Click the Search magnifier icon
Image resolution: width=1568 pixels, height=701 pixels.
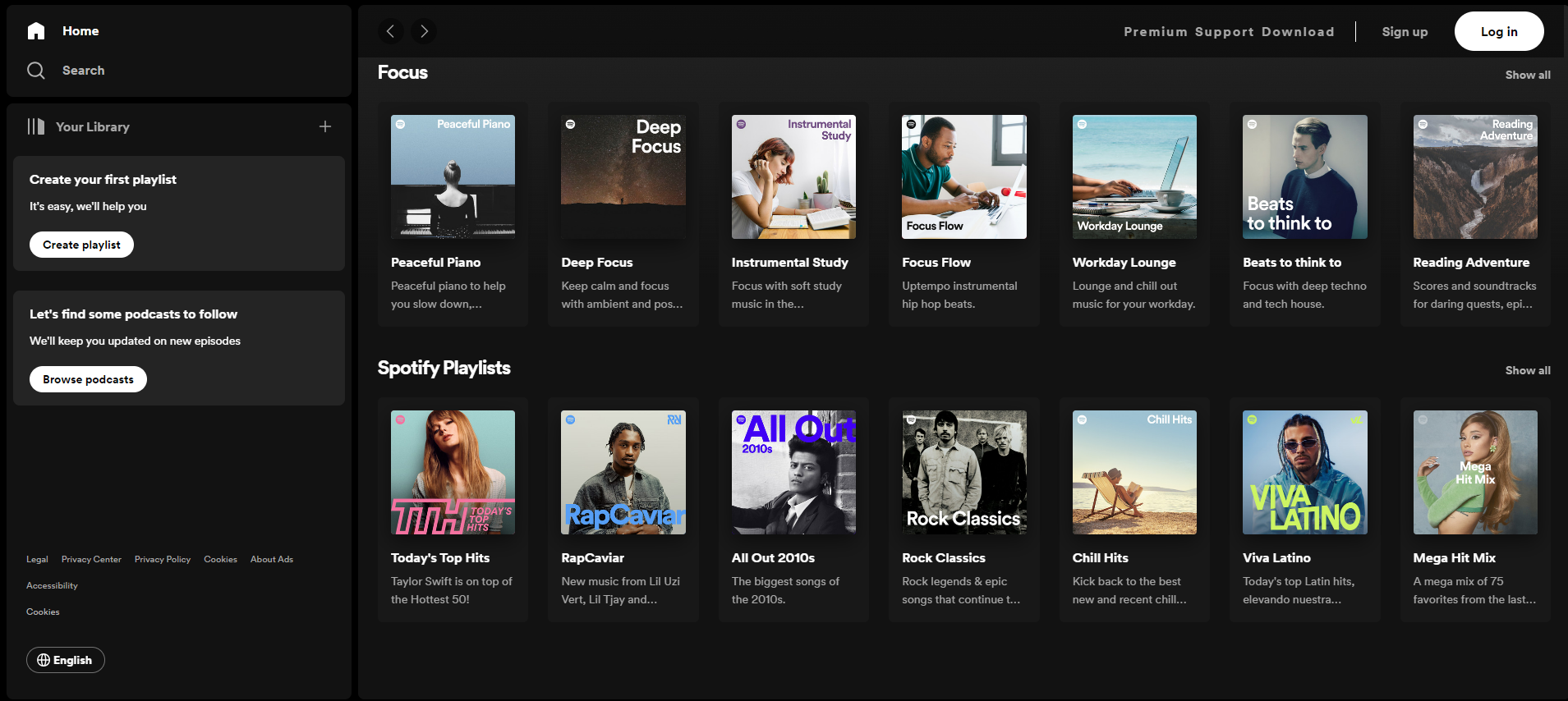tap(36, 71)
